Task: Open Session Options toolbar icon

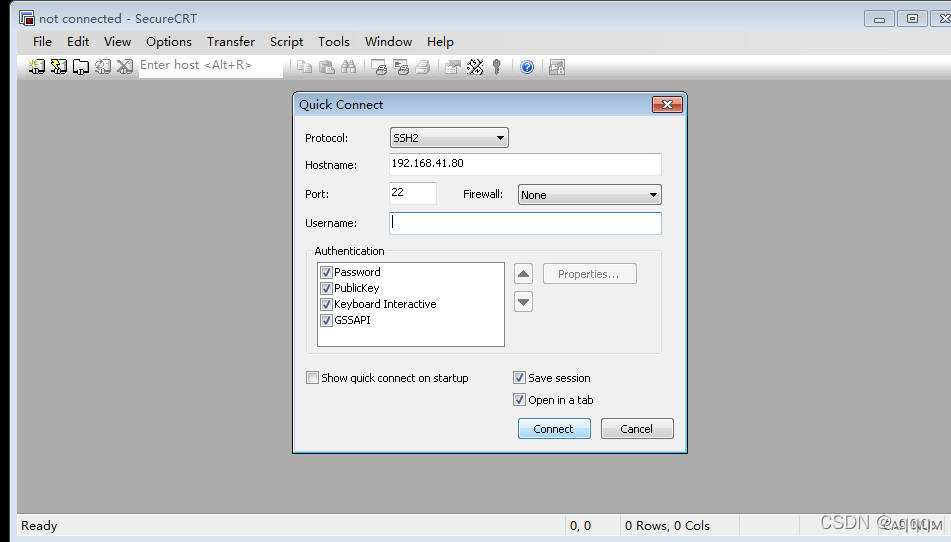Action: [x=452, y=67]
